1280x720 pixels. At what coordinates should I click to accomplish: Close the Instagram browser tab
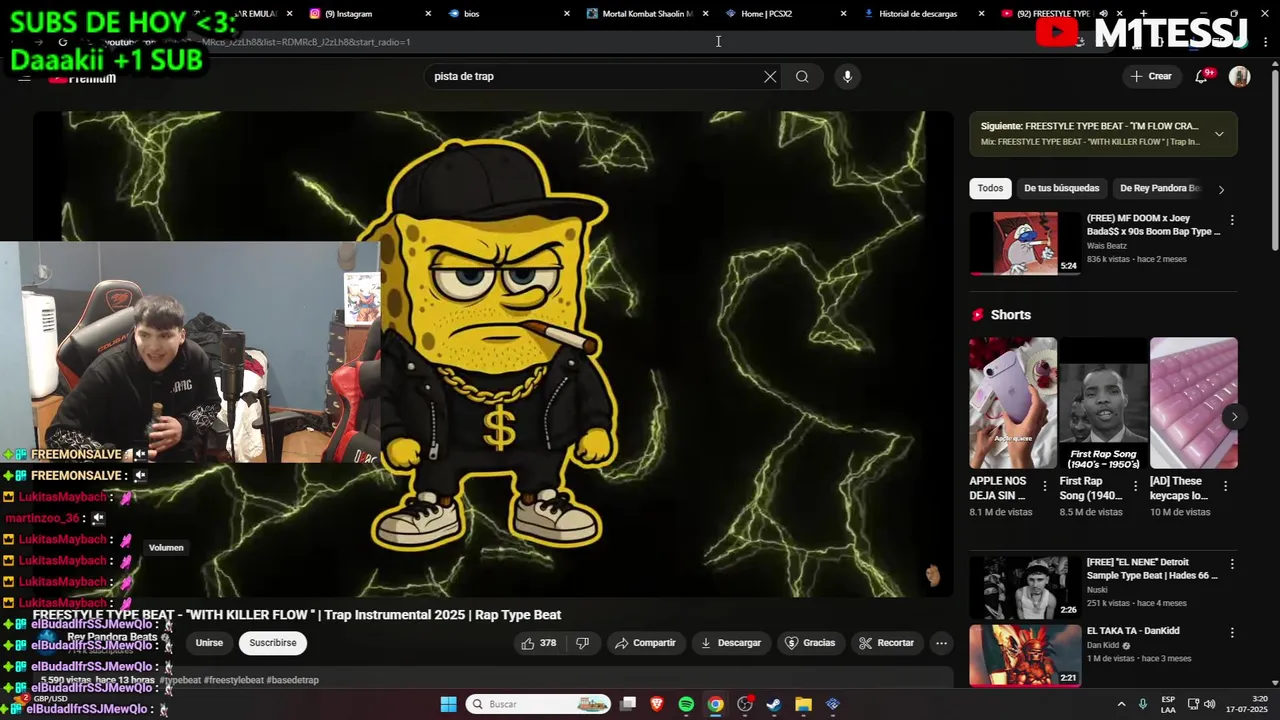pyautogui.click(x=429, y=14)
